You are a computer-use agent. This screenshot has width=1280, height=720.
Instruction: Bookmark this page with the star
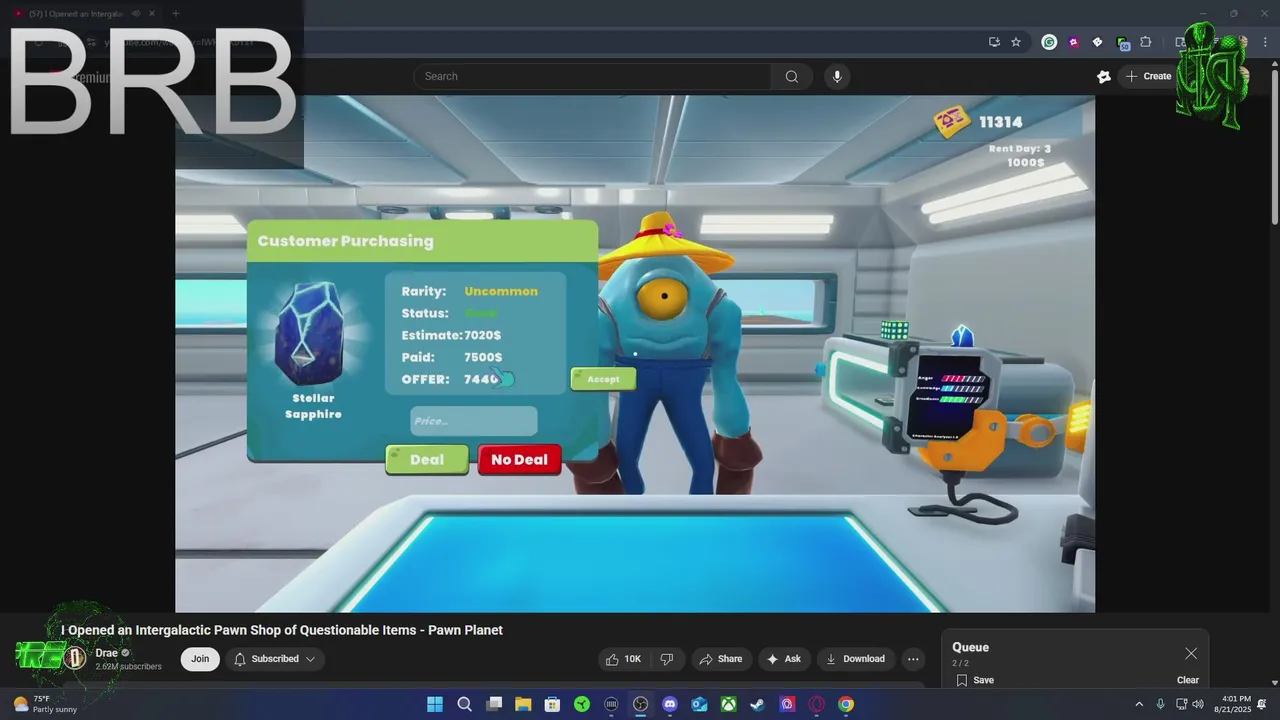pos(1016,42)
